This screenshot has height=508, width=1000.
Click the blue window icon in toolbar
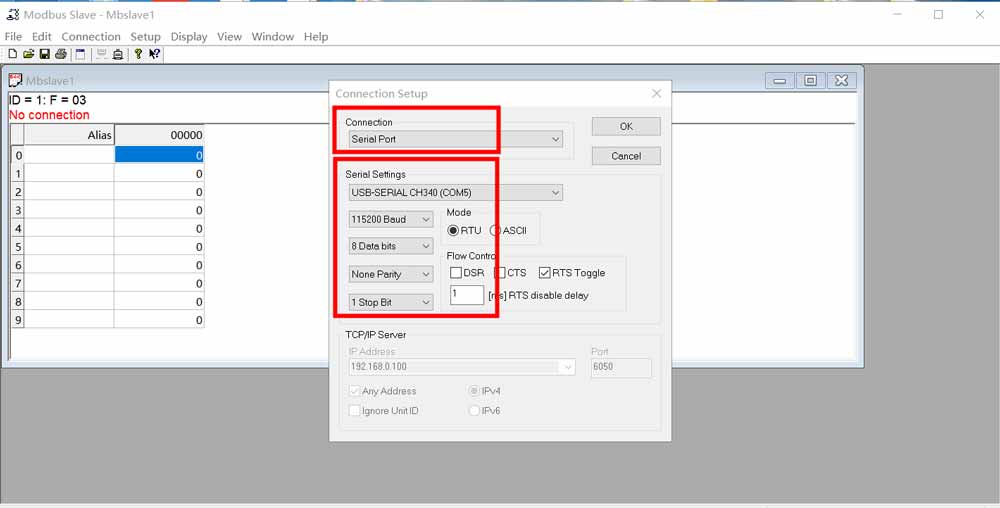pyautogui.click(x=80, y=54)
